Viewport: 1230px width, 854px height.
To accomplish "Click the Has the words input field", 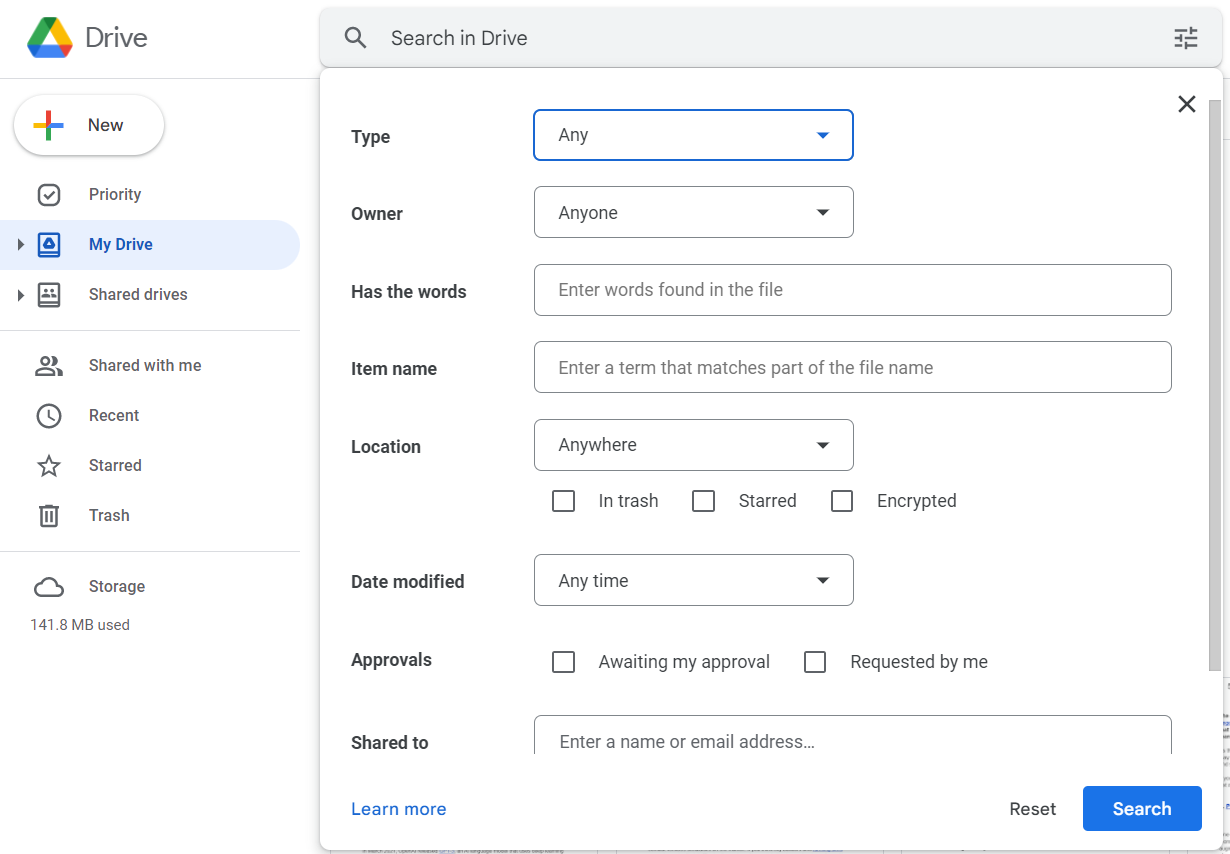I will pos(852,290).
